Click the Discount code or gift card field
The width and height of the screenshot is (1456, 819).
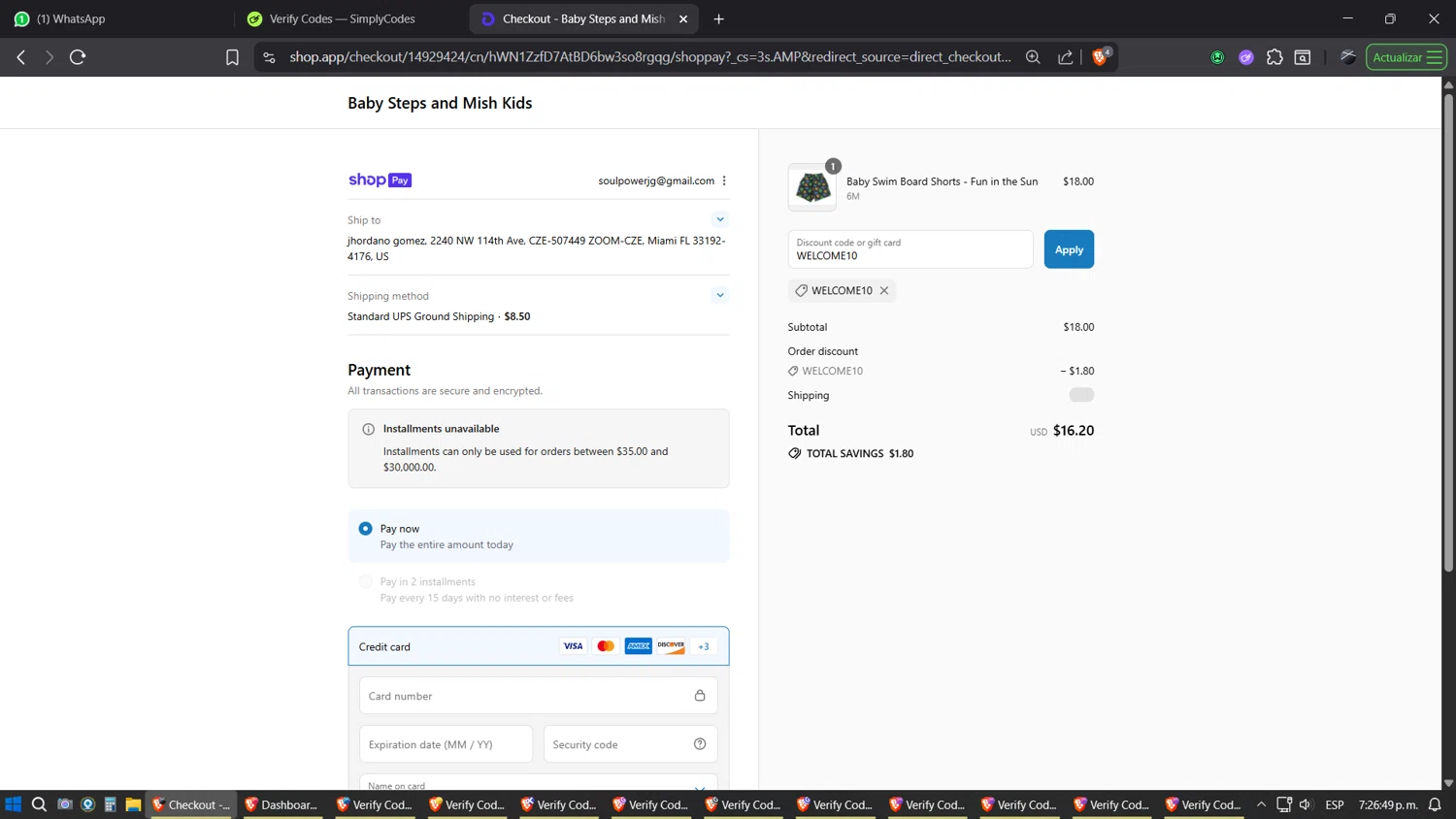pos(910,249)
